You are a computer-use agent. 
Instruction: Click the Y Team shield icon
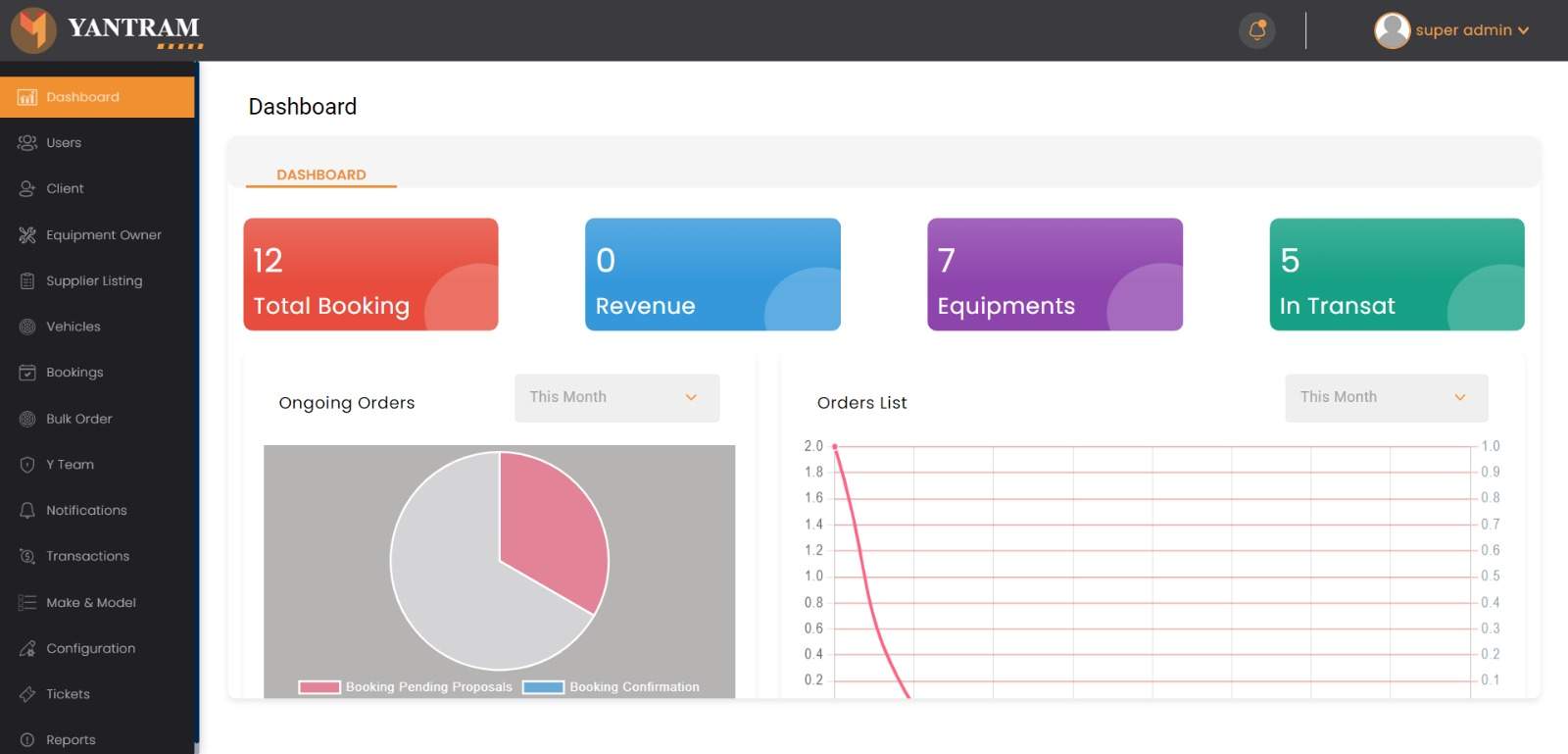pos(27,465)
